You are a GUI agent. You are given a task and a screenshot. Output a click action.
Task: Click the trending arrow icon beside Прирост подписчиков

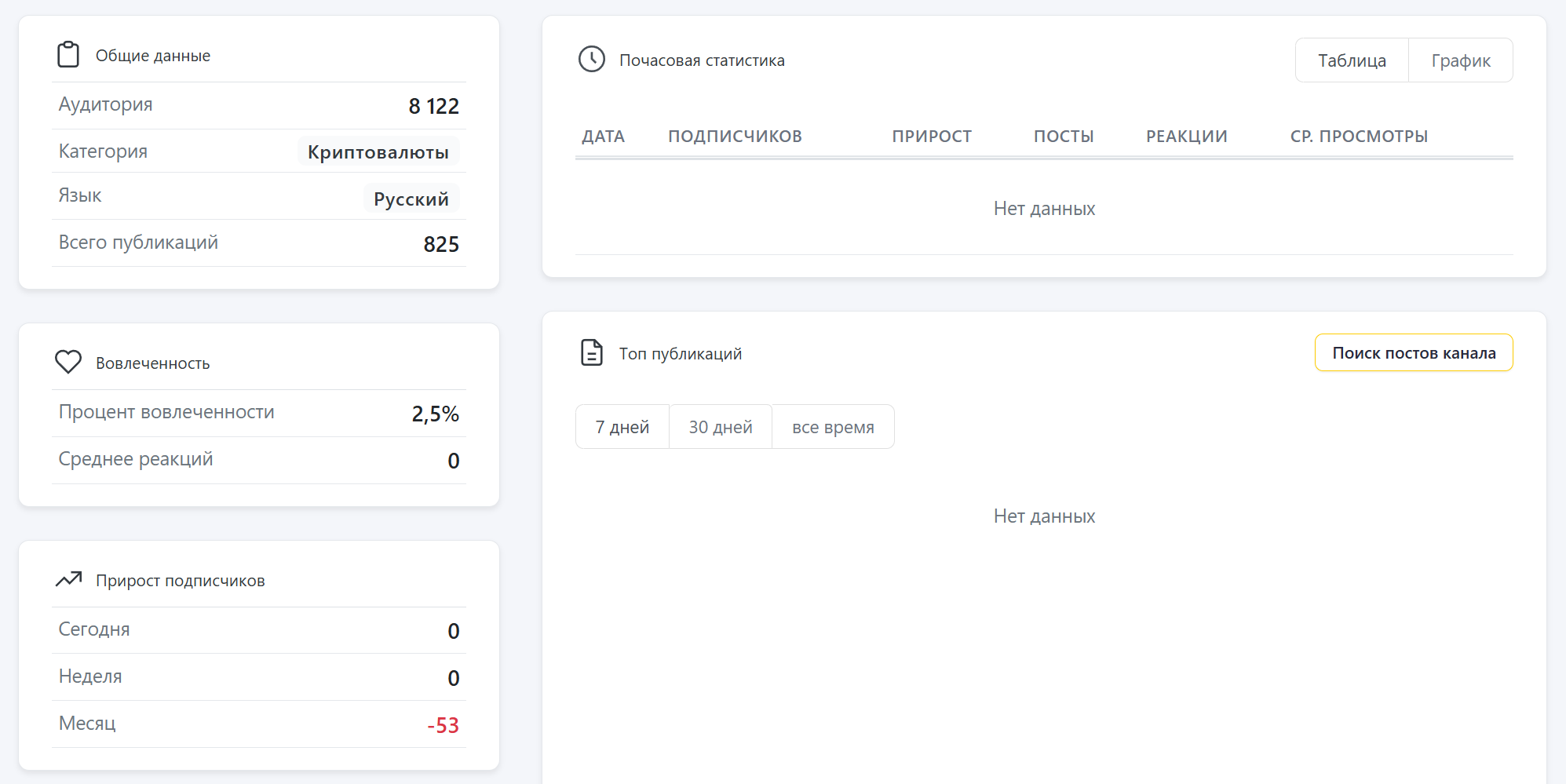[68, 580]
